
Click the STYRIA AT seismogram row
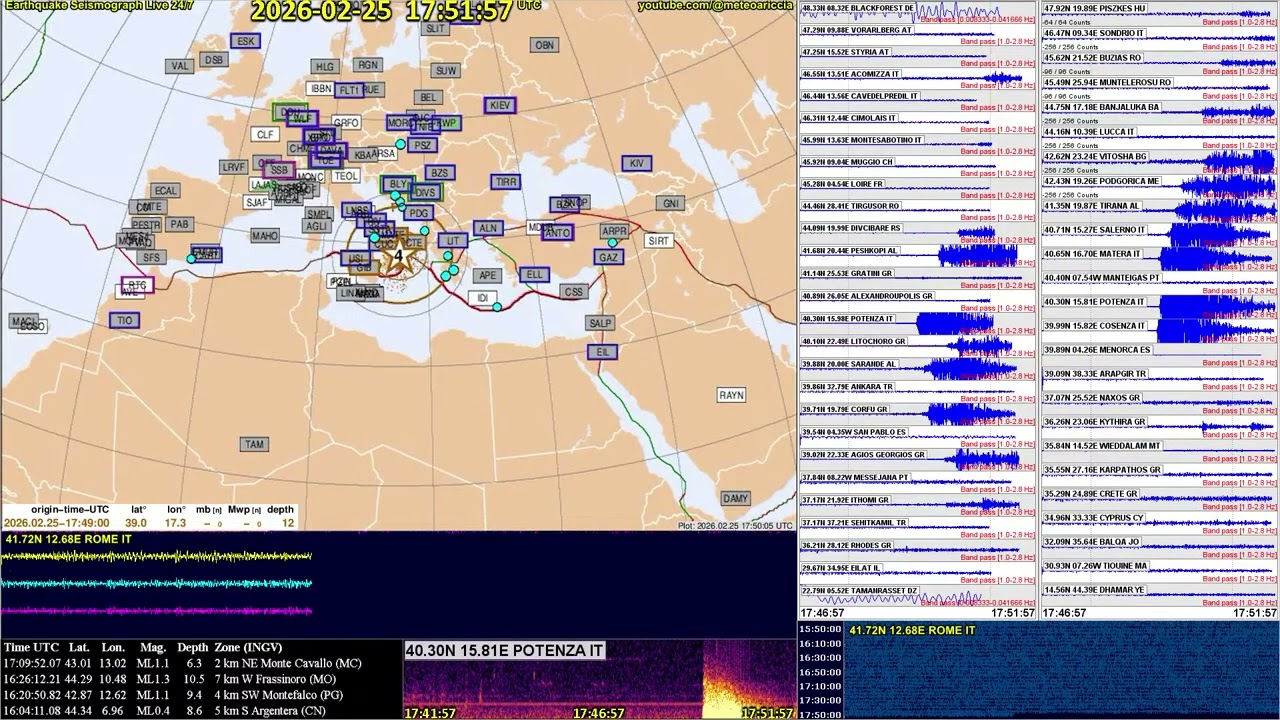click(918, 56)
